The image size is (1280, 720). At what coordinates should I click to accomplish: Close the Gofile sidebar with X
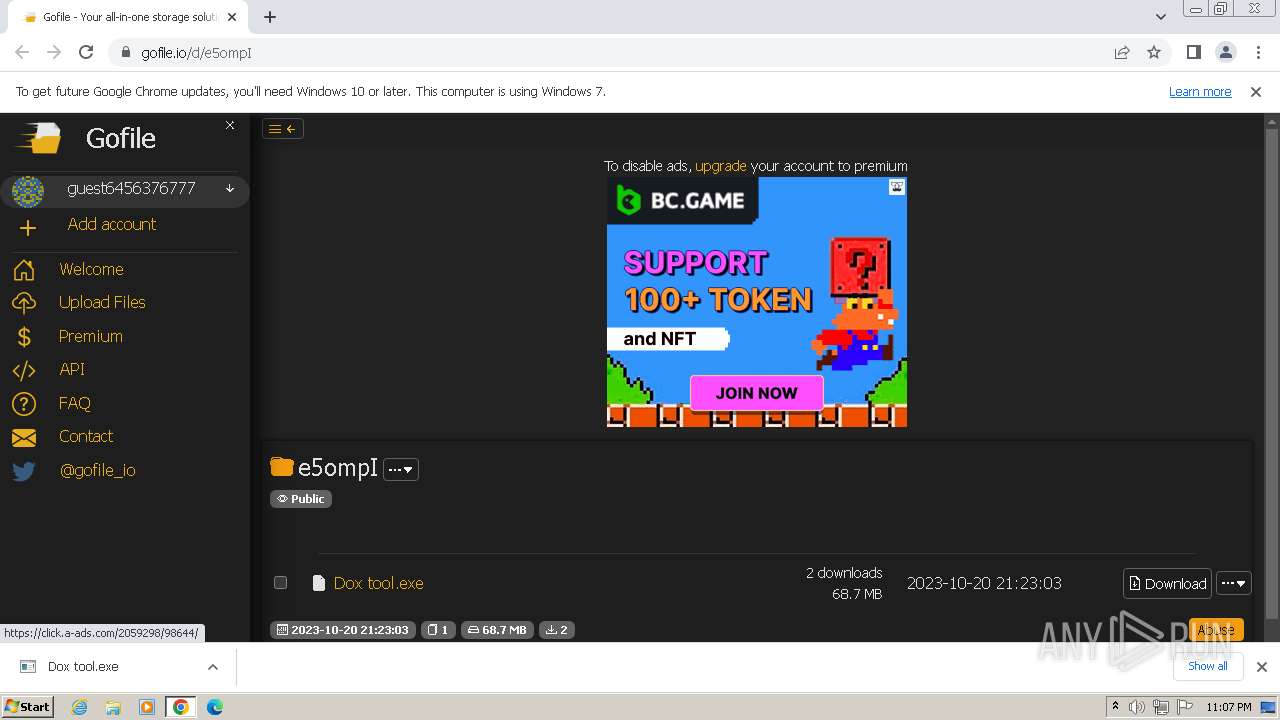pyautogui.click(x=230, y=125)
